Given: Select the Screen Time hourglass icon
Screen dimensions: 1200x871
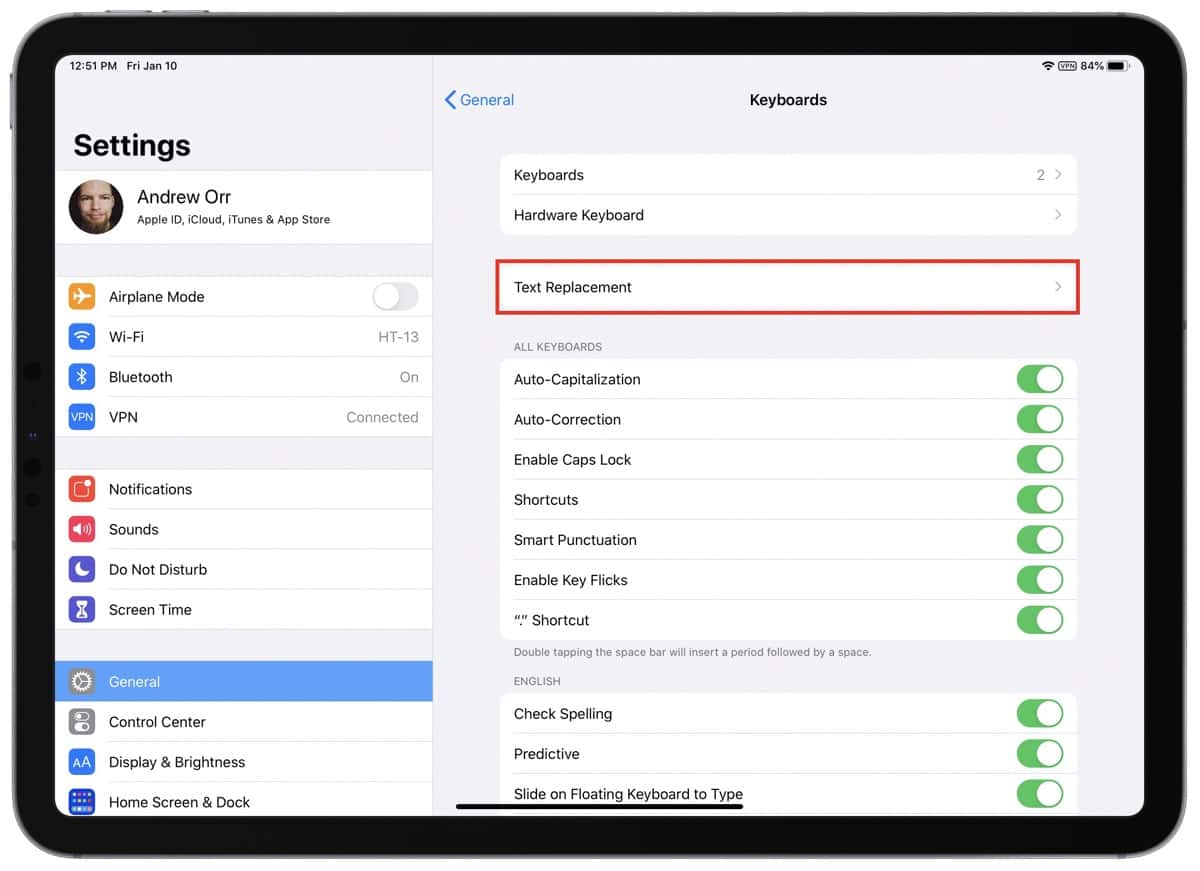Looking at the screenshot, I should (81, 609).
